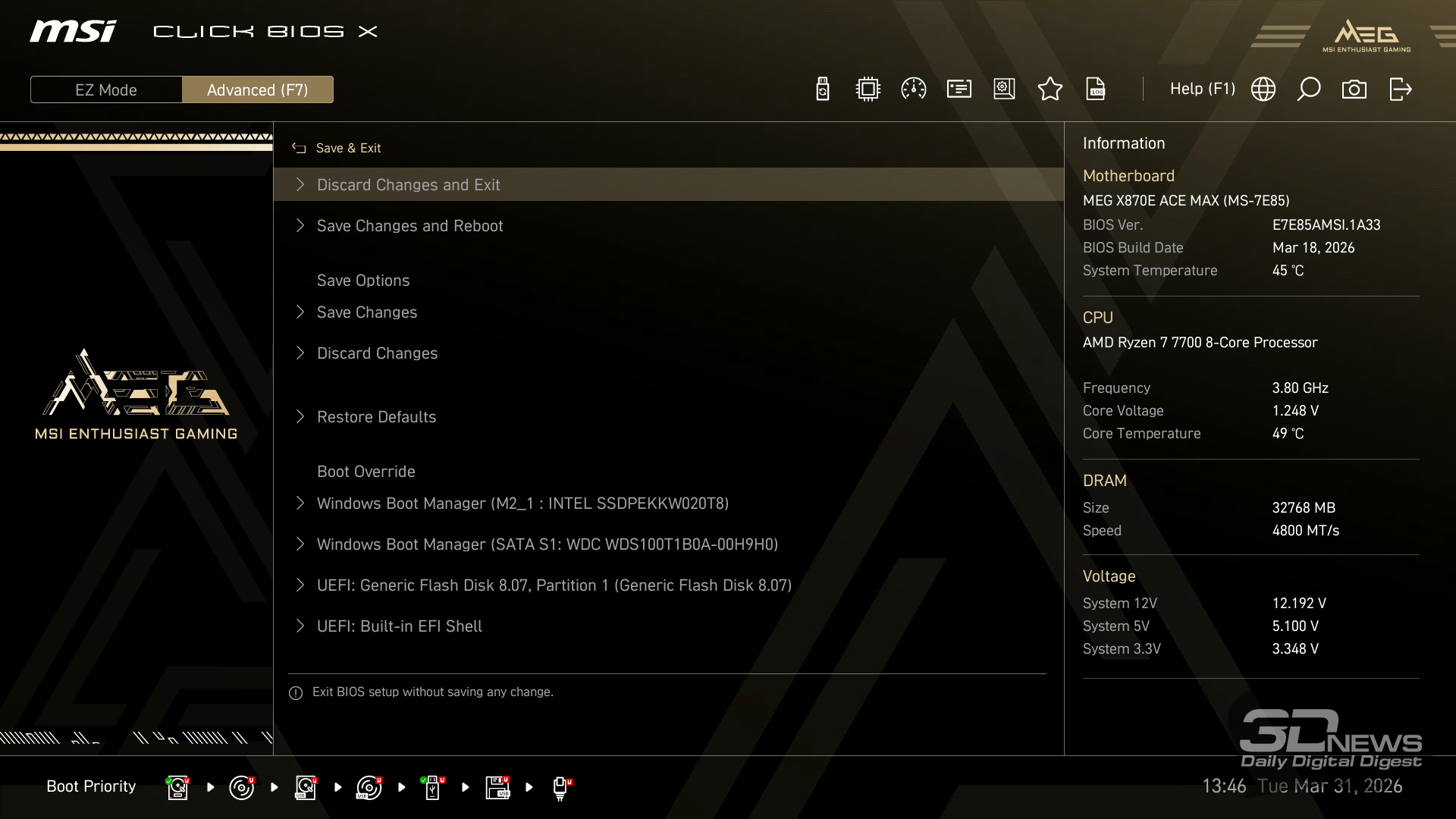Viewport: 1456px width, 819px height.
Task: Click the CPU chip icon in toolbar
Action: (x=868, y=89)
